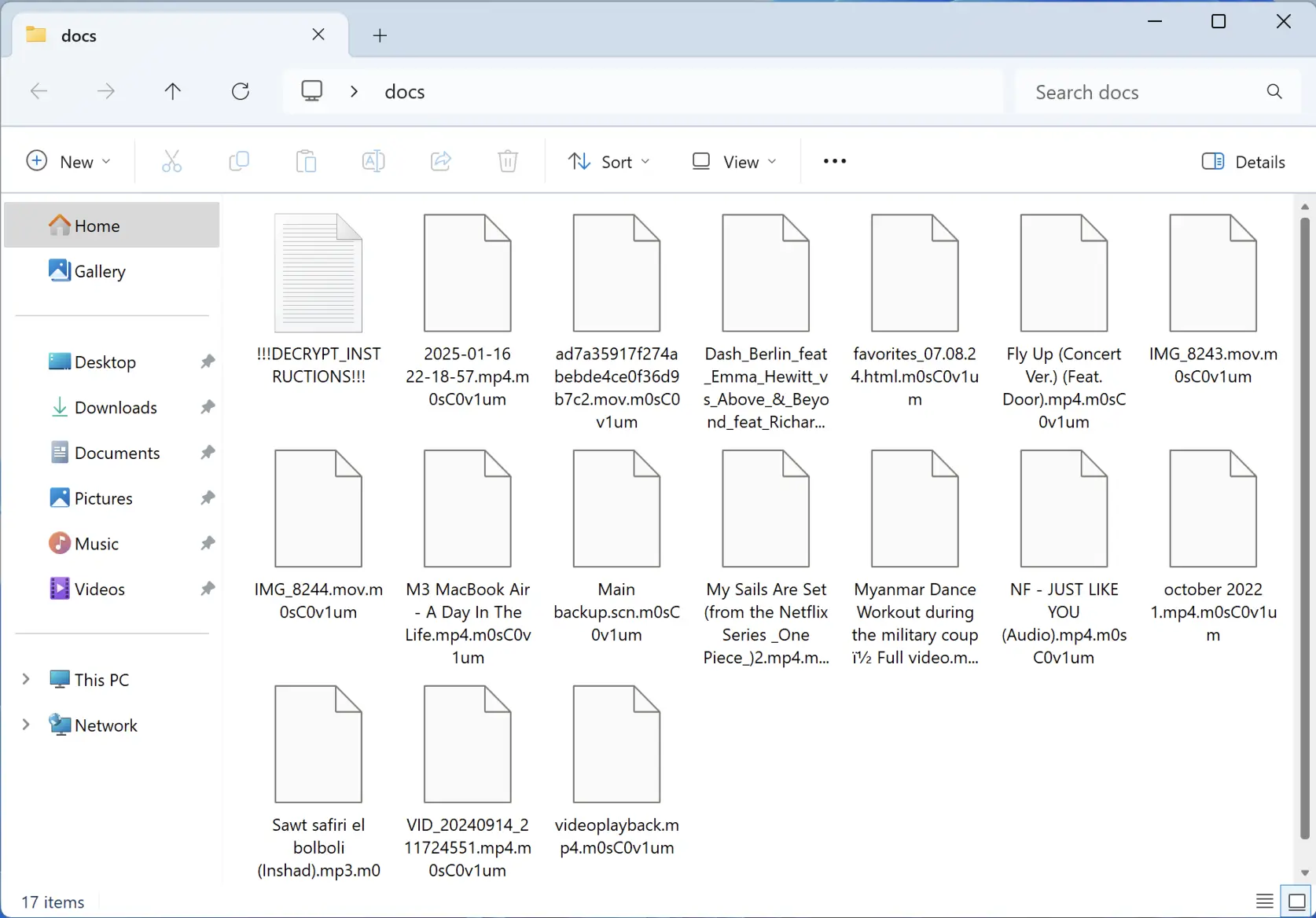This screenshot has height=918, width=1316.
Task: Click the Paste icon in the toolbar
Action: click(306, 161)
